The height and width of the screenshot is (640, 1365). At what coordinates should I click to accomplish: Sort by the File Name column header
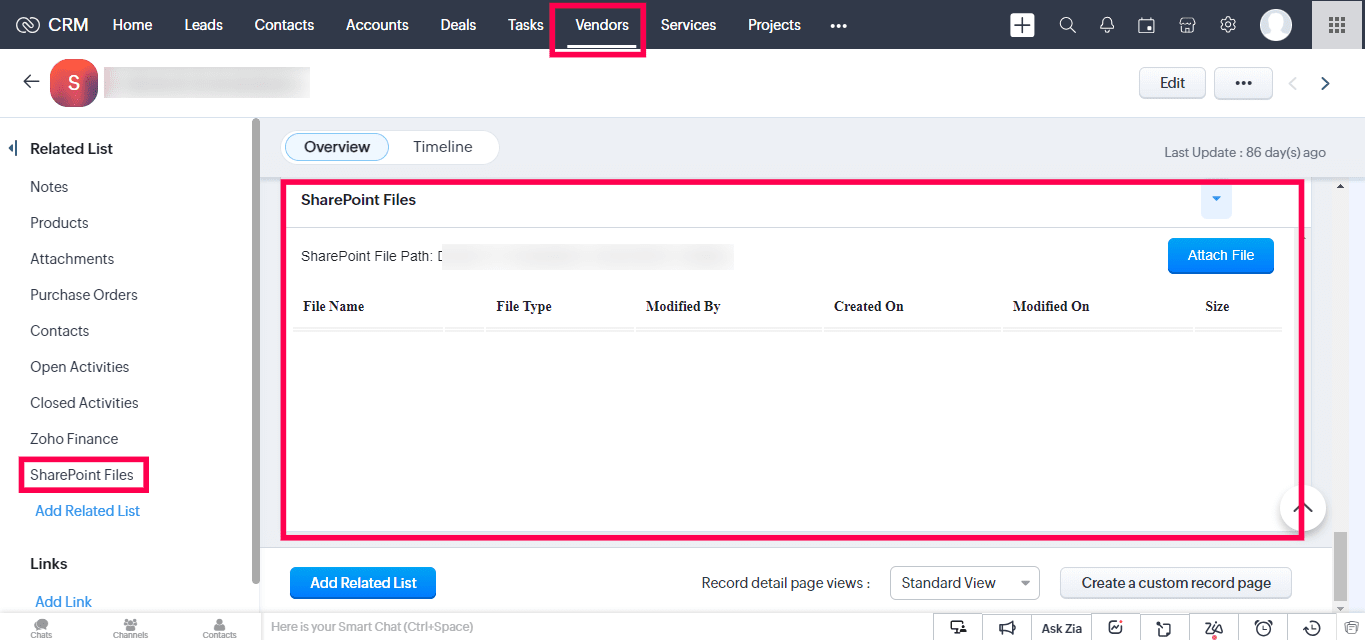[334, 307]
